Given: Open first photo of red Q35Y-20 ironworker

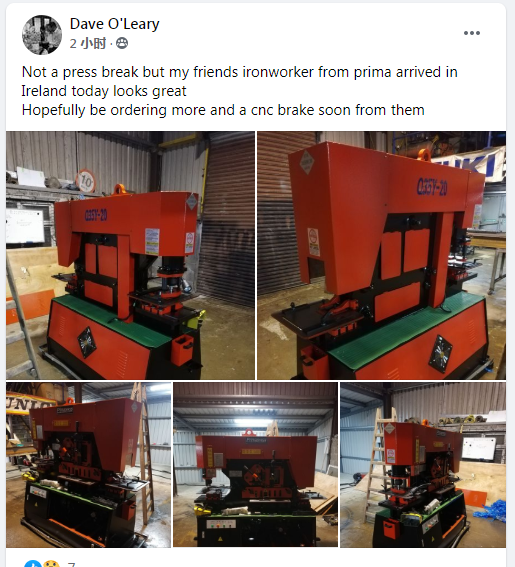Looking at the screenshot, I should pyautogui.click(x=130, y=255).
